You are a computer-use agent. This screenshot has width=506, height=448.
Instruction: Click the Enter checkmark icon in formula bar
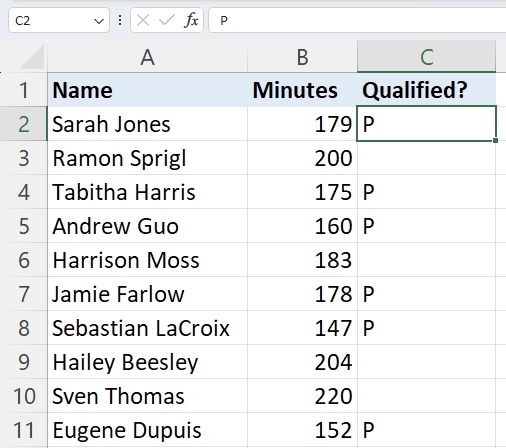pyautogui.click(x=167, y=20)
